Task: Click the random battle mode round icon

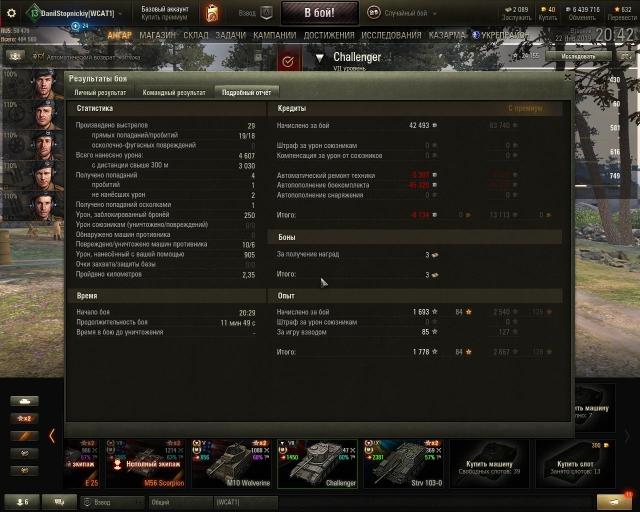Action: click(373, 13)
